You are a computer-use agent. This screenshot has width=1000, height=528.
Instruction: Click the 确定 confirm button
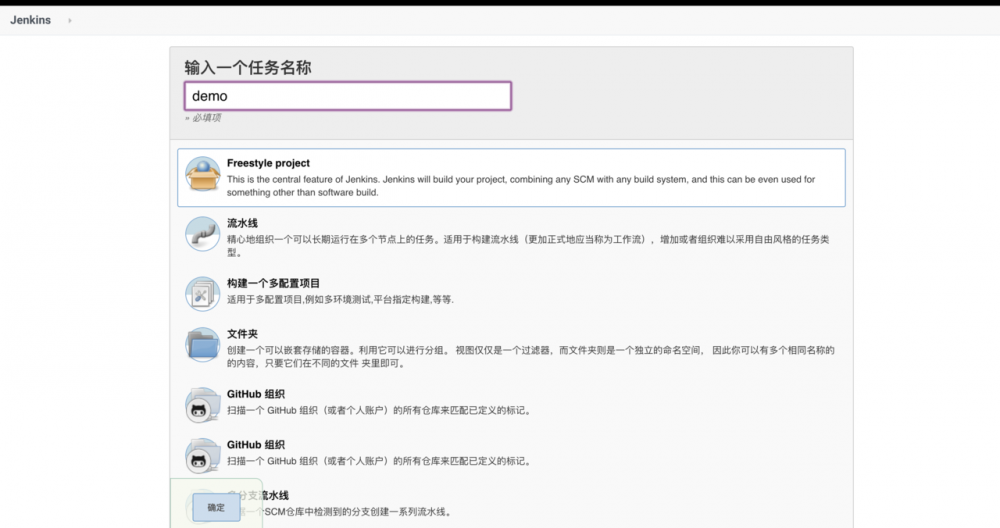tap(216, 508)
